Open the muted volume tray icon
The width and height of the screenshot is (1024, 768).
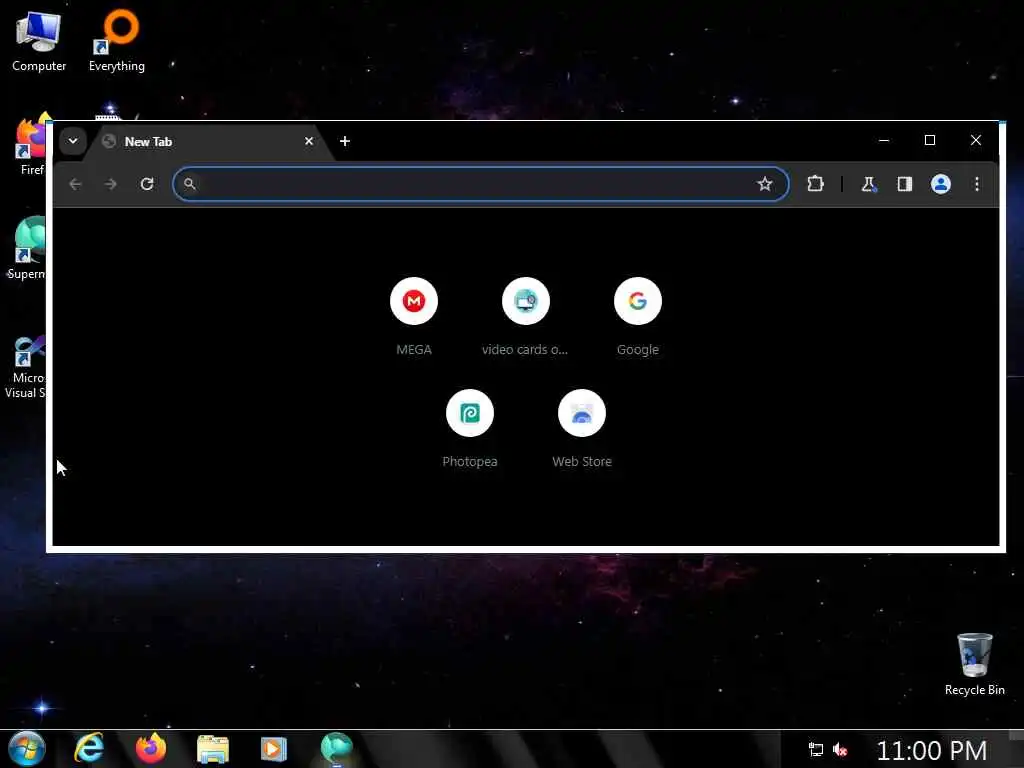pos(840,750)
